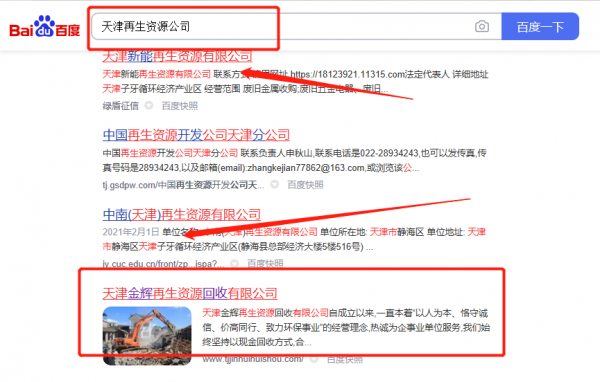The height and width of the screenshot is (382, 600).
Task: Click the tj.gsdpw.com source URL
Action: click(183, 185)
